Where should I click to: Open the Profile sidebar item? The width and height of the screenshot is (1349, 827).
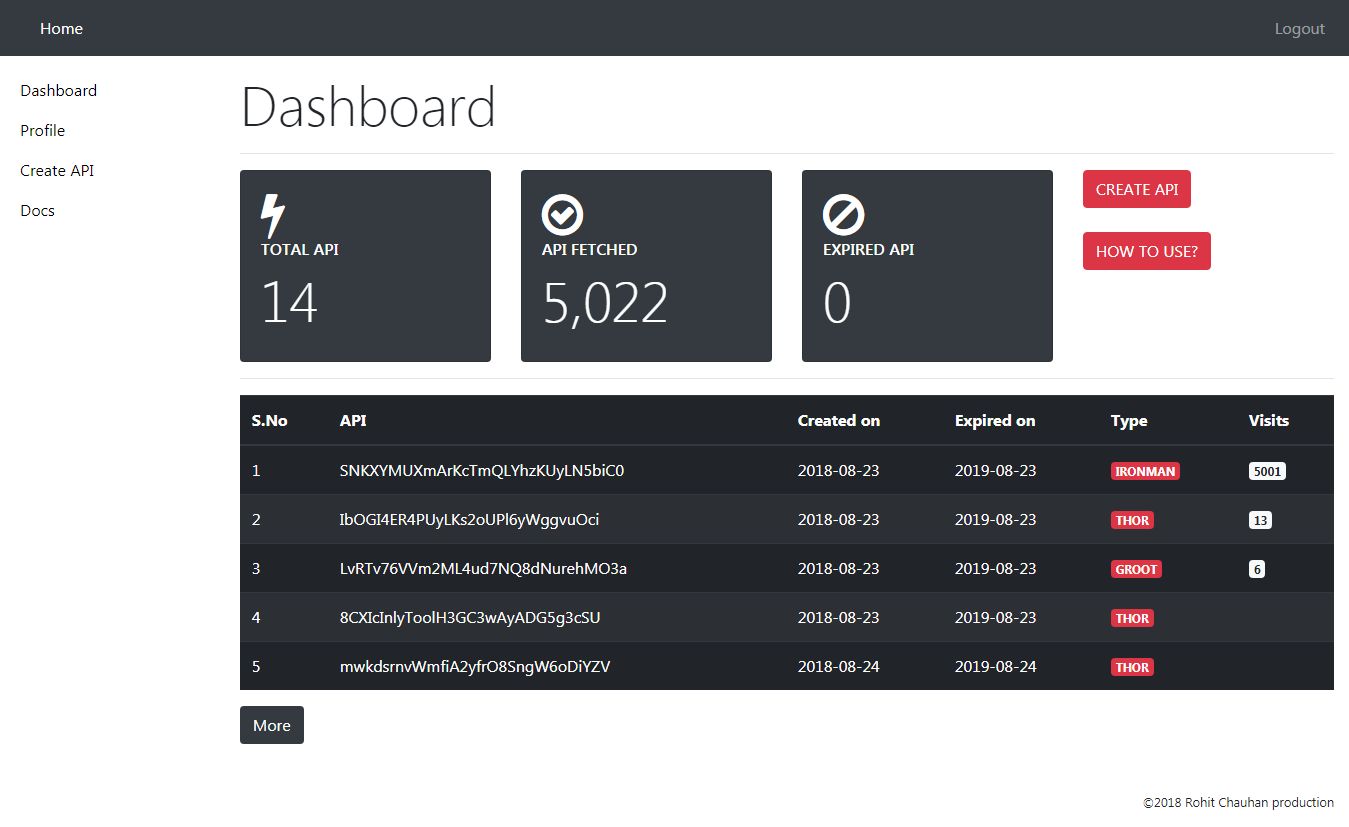42,131
